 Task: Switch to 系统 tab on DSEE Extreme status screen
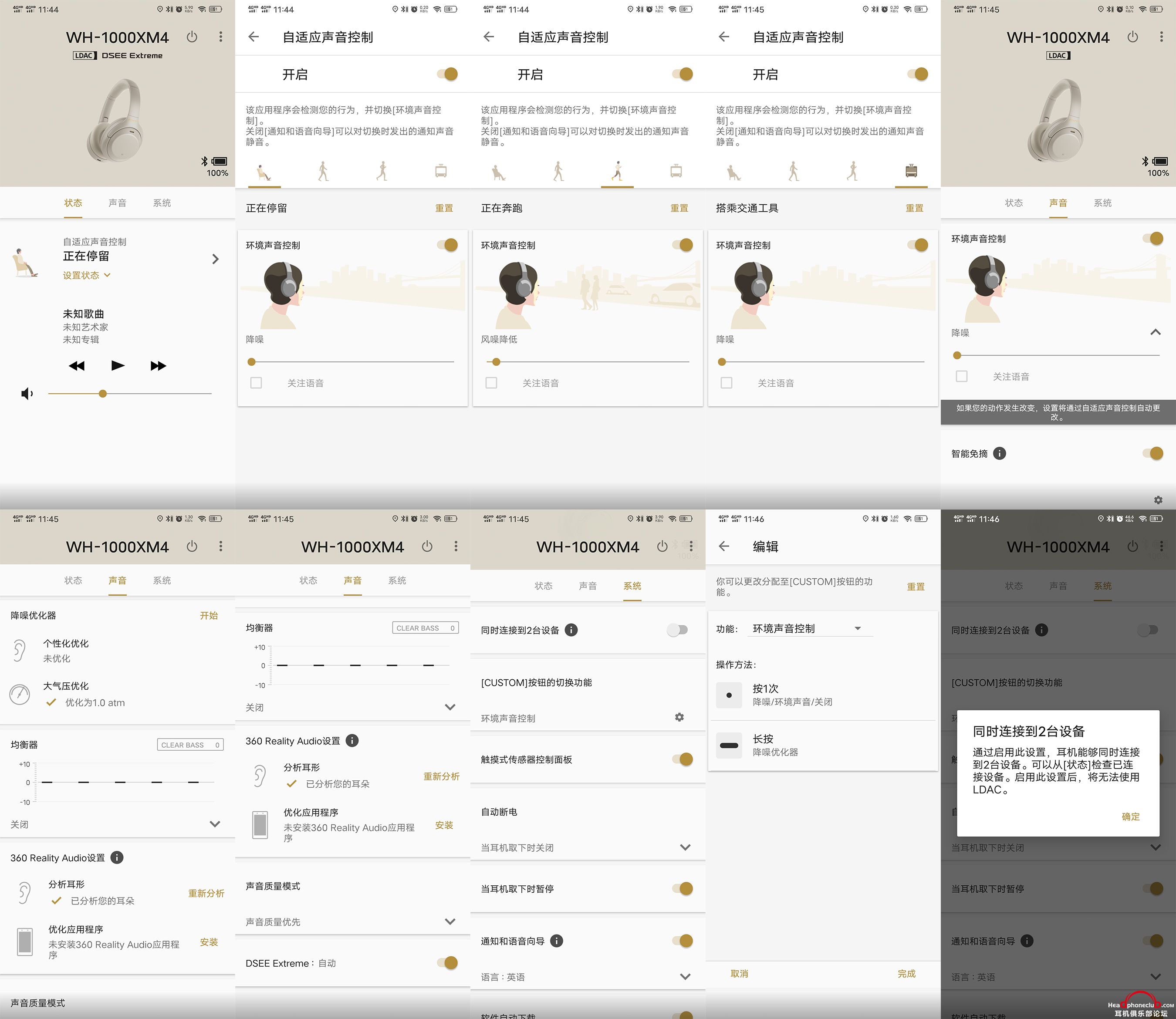pos(162,203)
